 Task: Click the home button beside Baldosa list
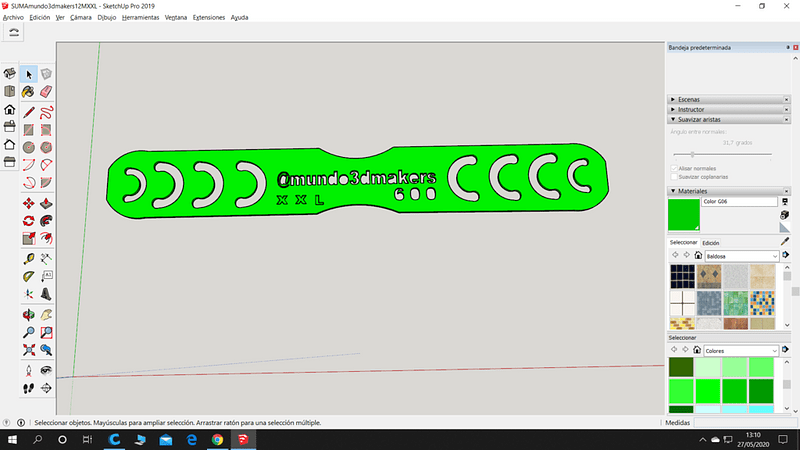click(698, 255)
